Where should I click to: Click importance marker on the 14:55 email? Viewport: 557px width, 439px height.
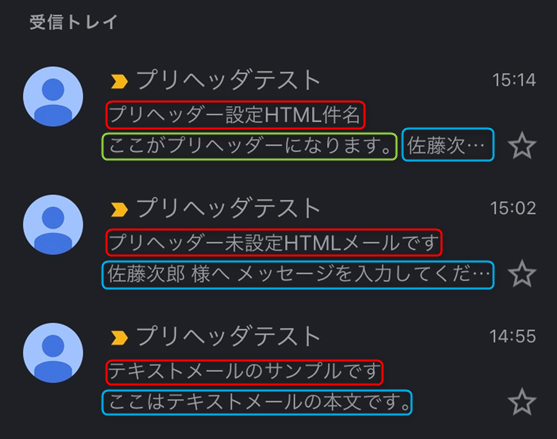119,338
